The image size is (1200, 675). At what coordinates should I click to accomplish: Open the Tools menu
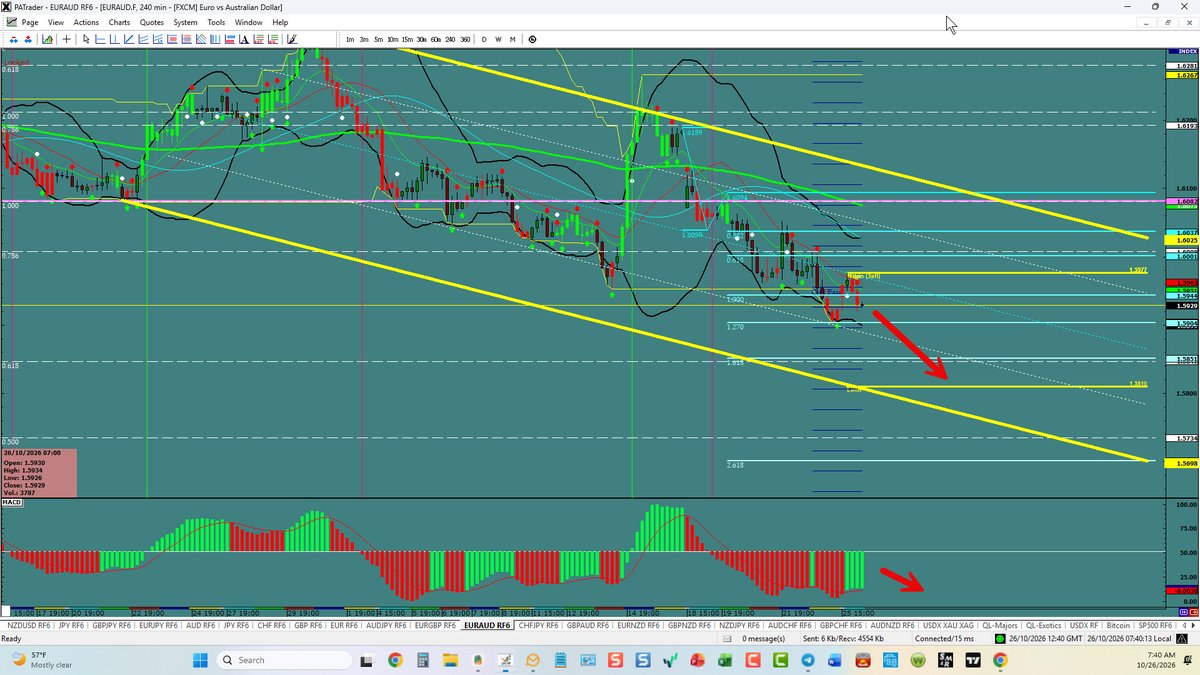216,22
